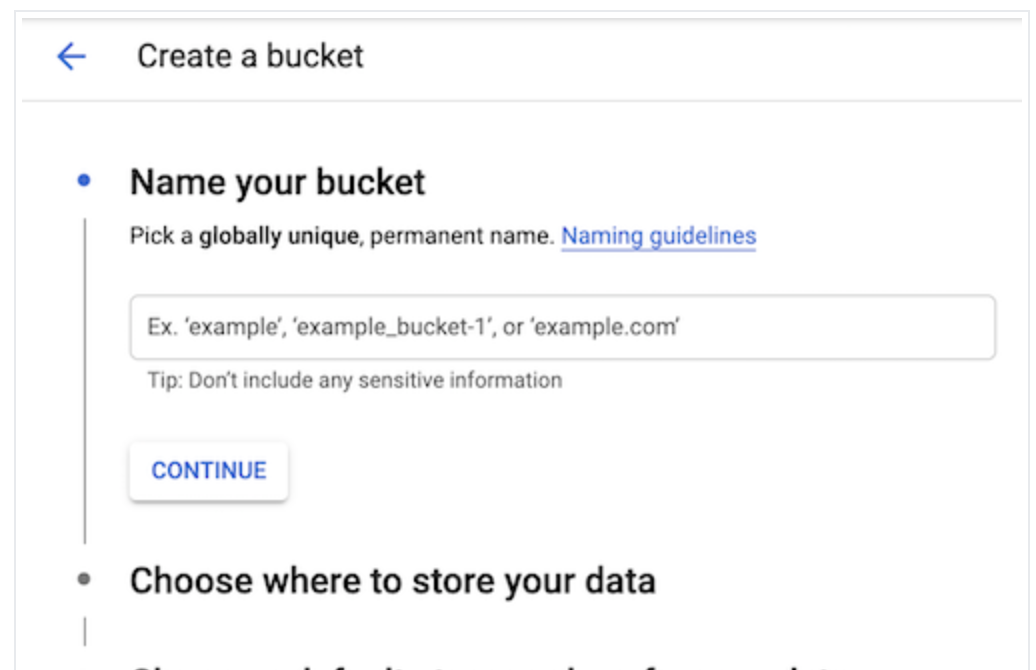Screen dimensions: 1036x670
Task: Click the Create a bucket page title
Action: [x=250, y=56]
